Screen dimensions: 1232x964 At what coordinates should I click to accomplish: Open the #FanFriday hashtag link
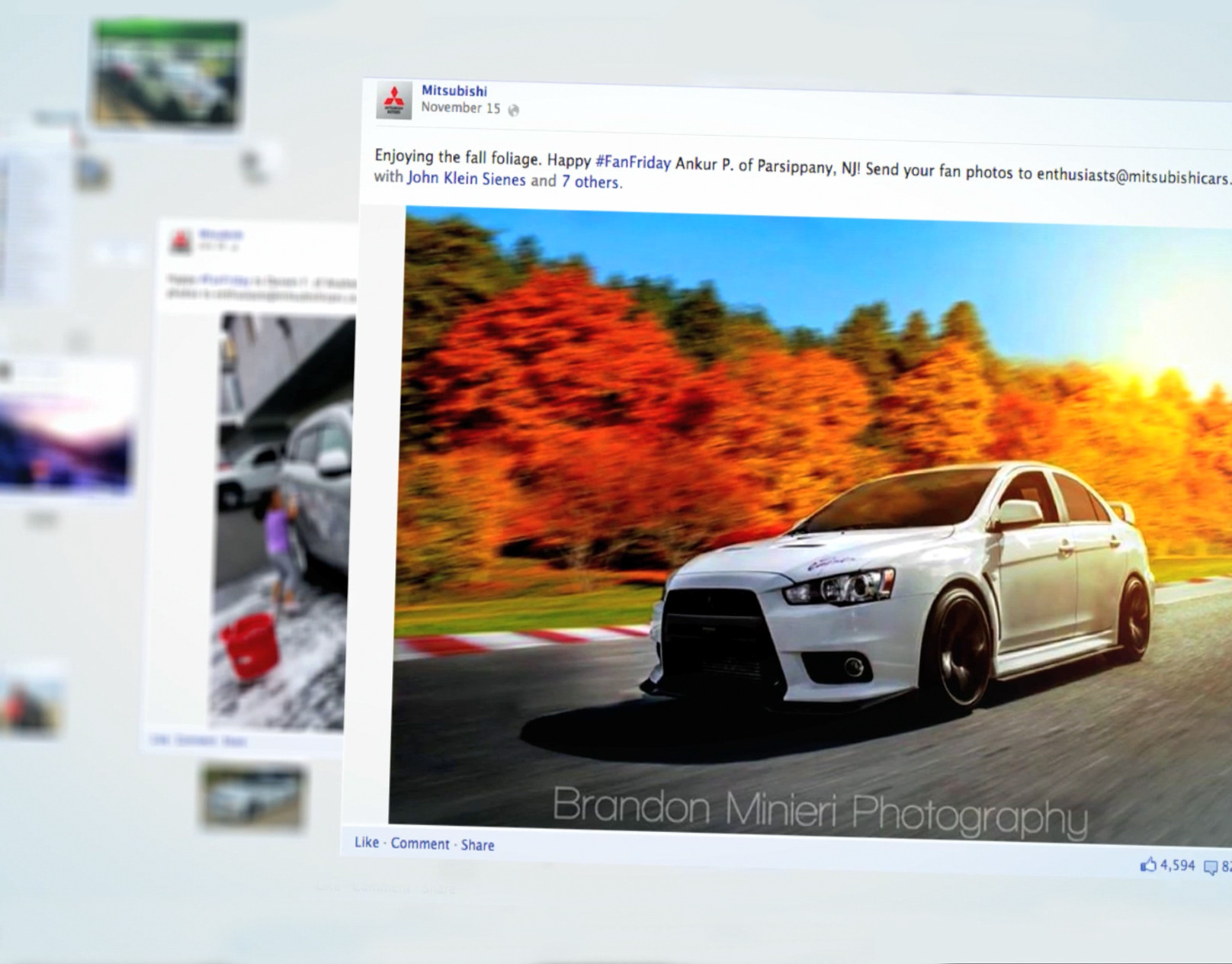(x=633, y=162)
